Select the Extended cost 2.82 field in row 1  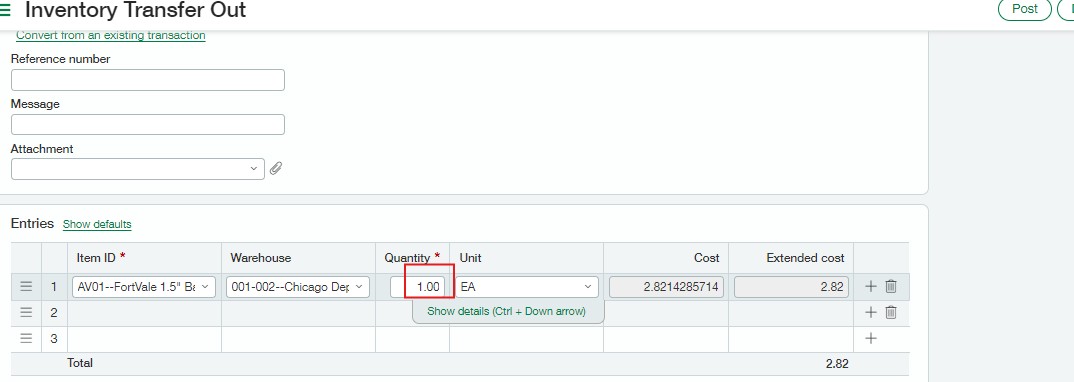(x=791, y=287)
